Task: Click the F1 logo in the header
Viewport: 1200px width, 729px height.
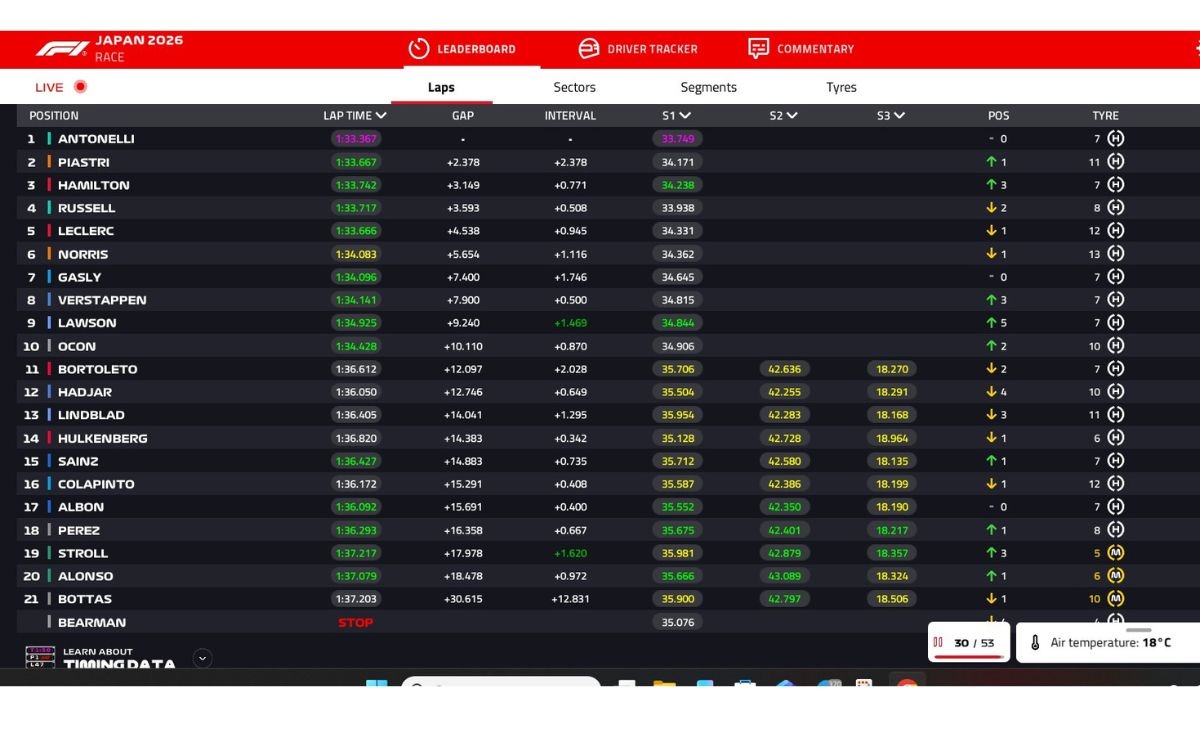Action: pyautogui.click(x=62, y=49)
